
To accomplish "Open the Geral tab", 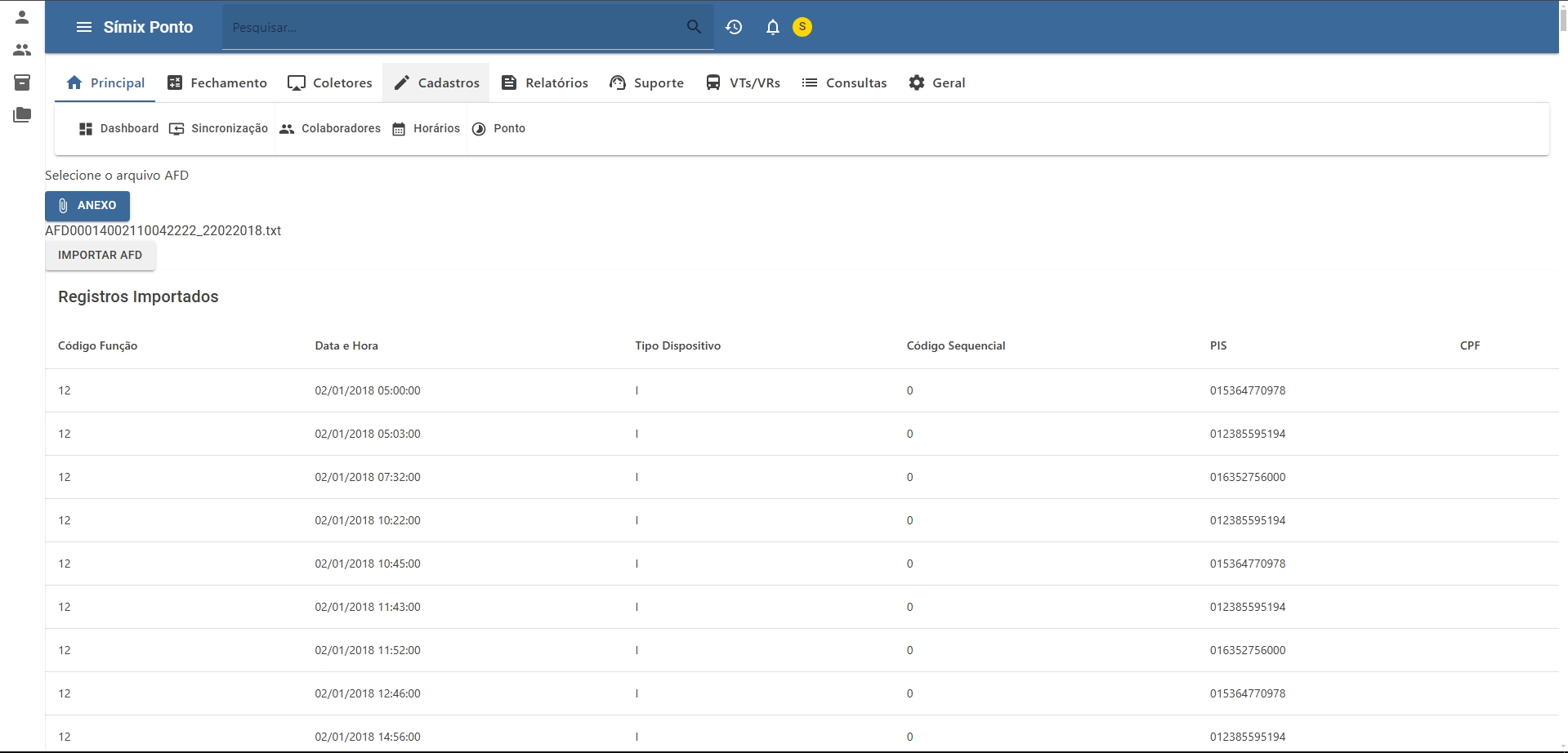I will 937,82.
